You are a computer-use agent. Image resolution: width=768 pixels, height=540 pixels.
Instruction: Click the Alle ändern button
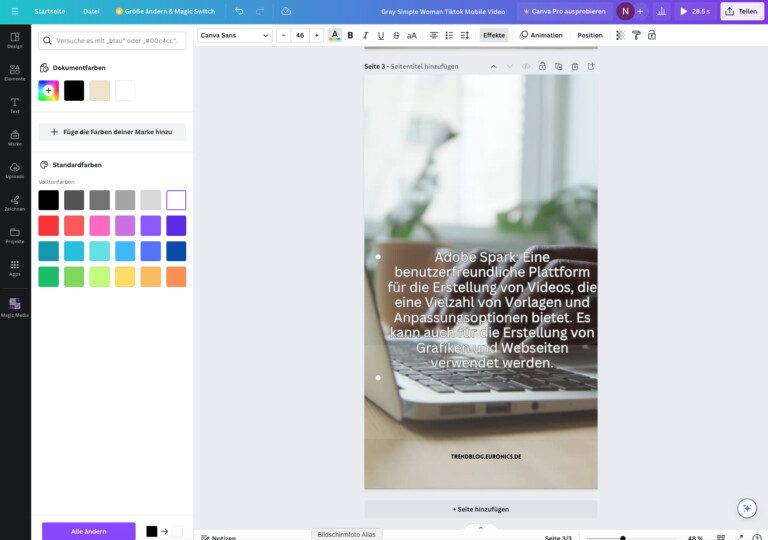(89, 531)
